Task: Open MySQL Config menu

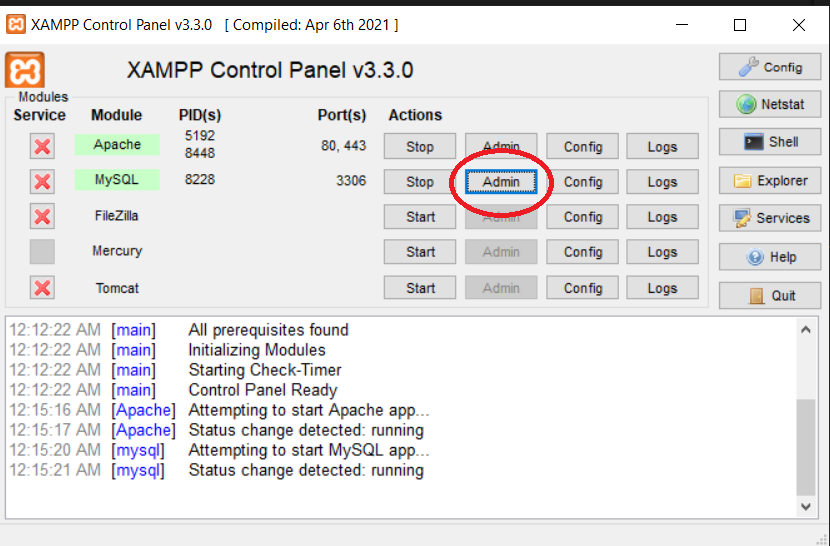Action: click(582, 182)
